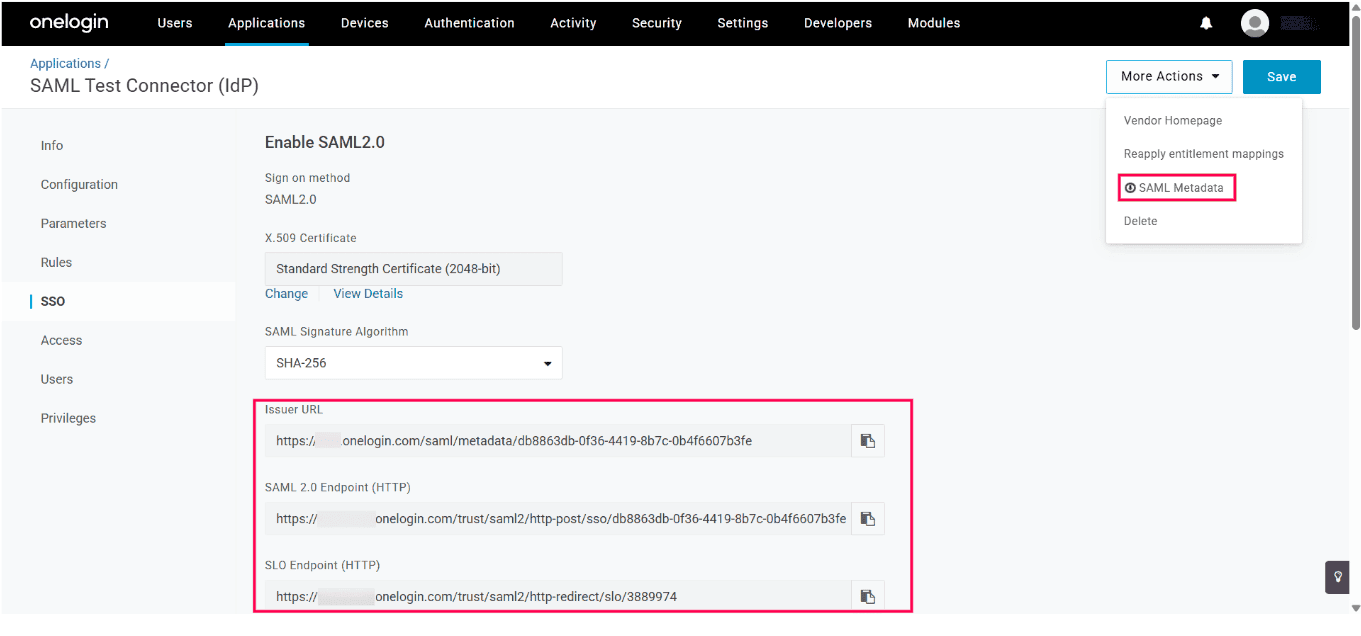Go to the Info sidebar tab

(x=52, y=146)
